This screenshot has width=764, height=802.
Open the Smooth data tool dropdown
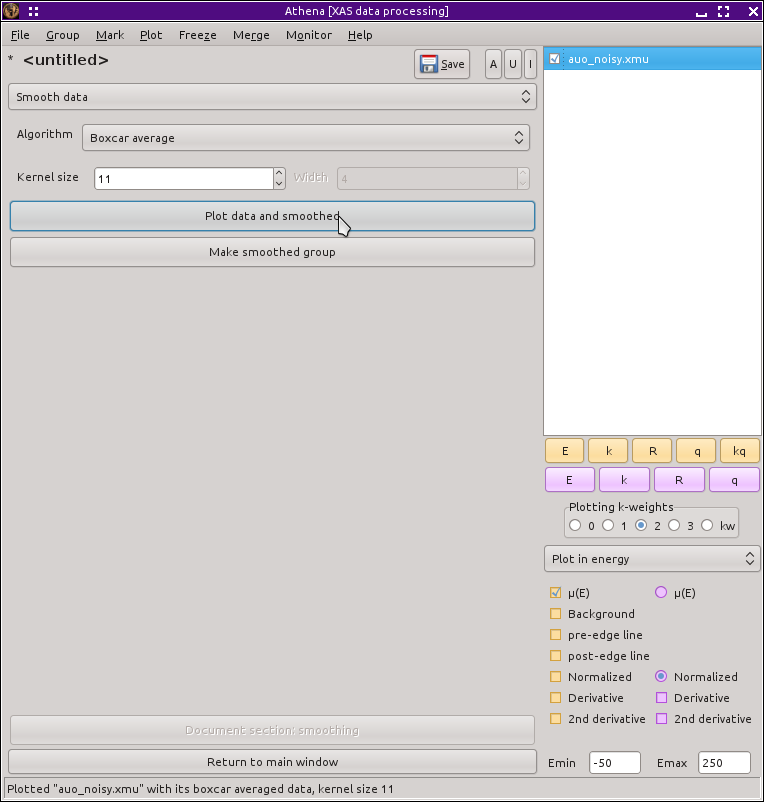[272, 97]
